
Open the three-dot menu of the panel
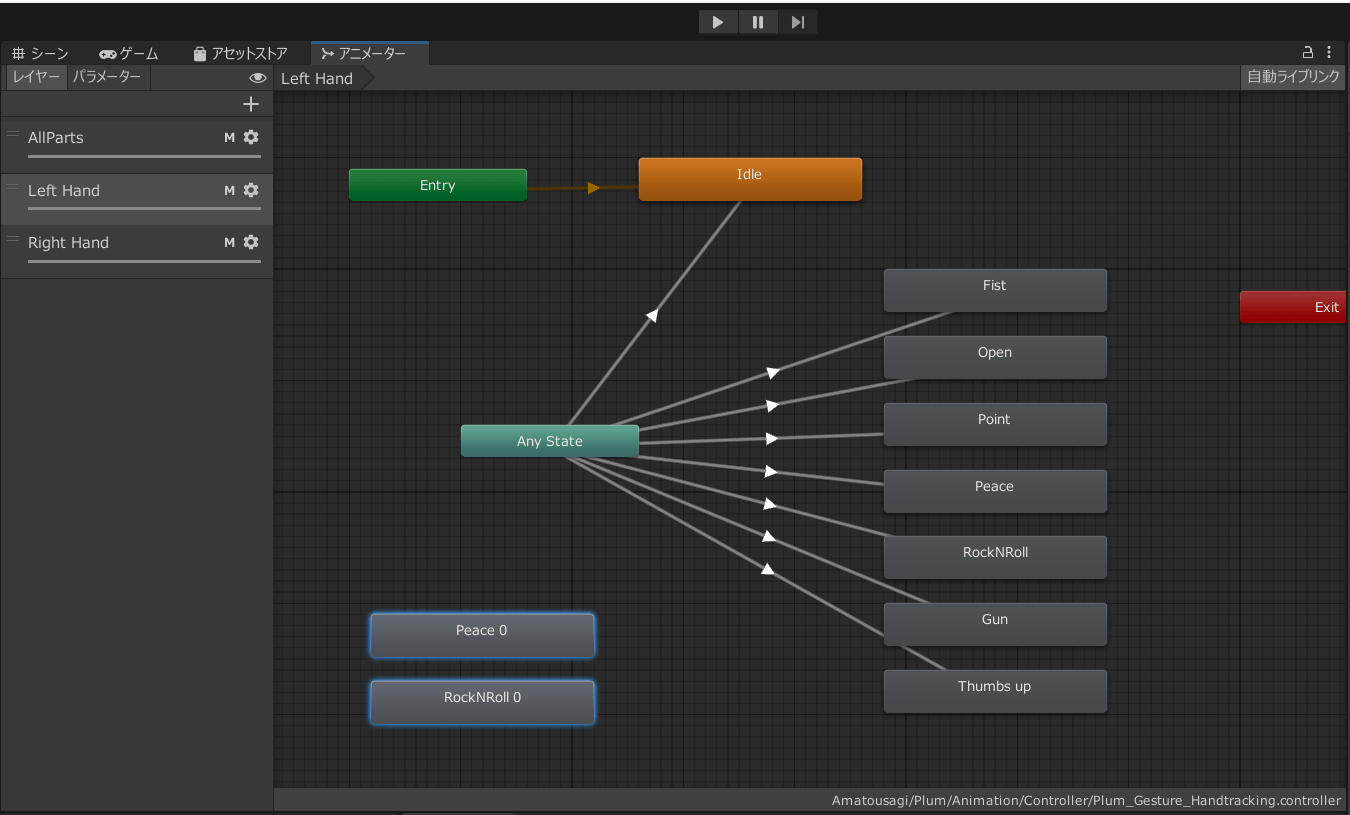1329,52
